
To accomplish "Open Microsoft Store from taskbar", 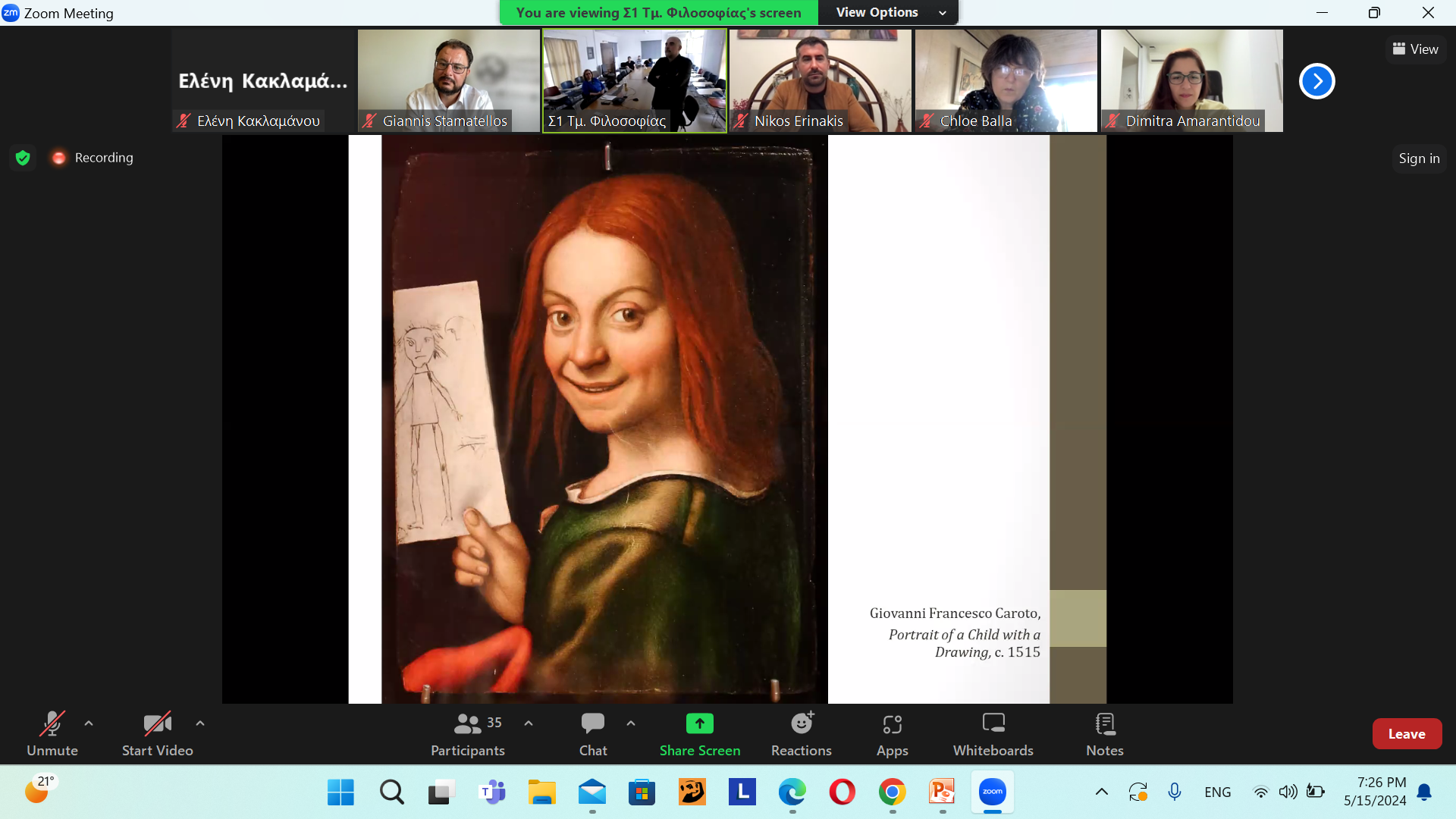I will (642, 792).
